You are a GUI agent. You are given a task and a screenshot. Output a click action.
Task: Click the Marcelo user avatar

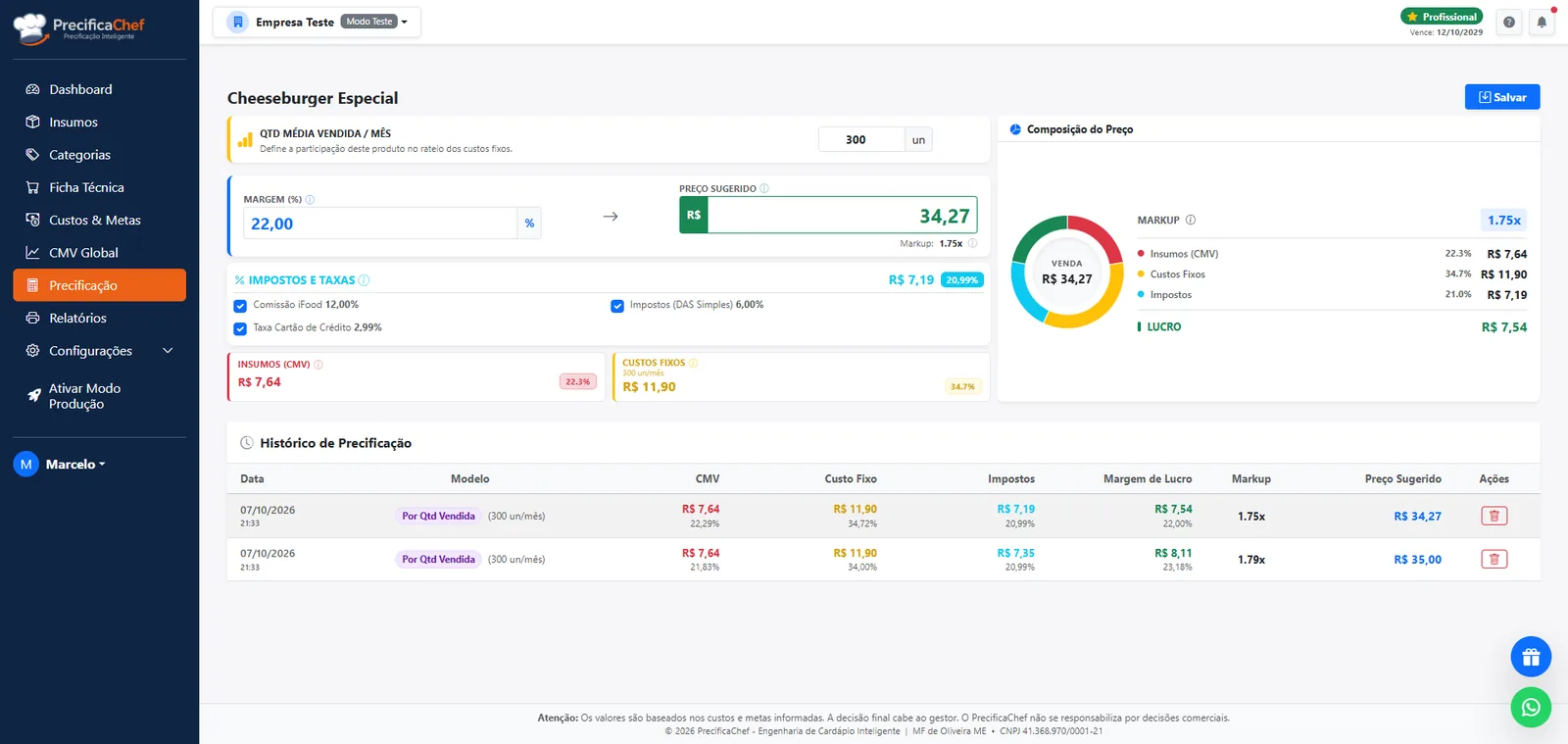25,464
